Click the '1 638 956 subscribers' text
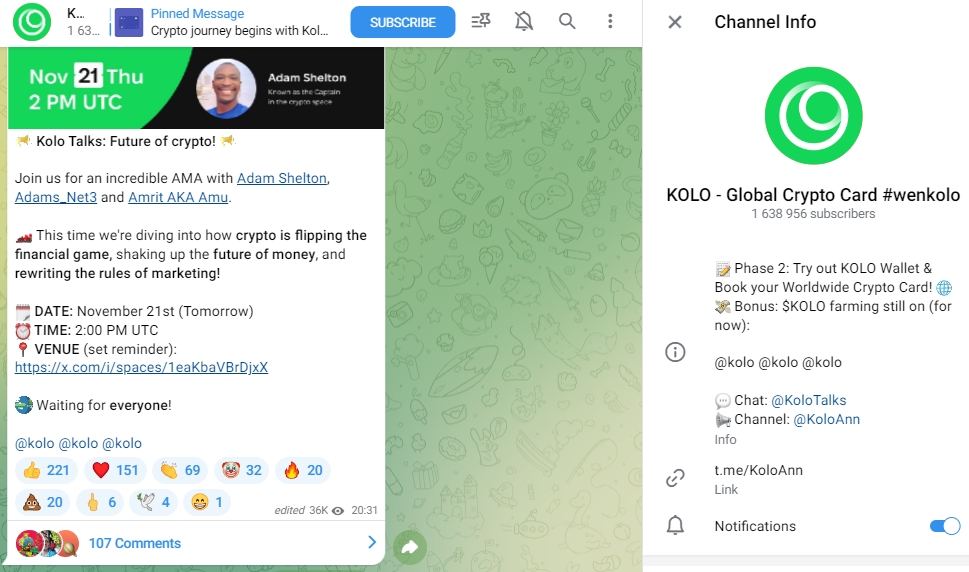Image resolution: width=969 pixels, height=572 pixels. tap(813, 214)
